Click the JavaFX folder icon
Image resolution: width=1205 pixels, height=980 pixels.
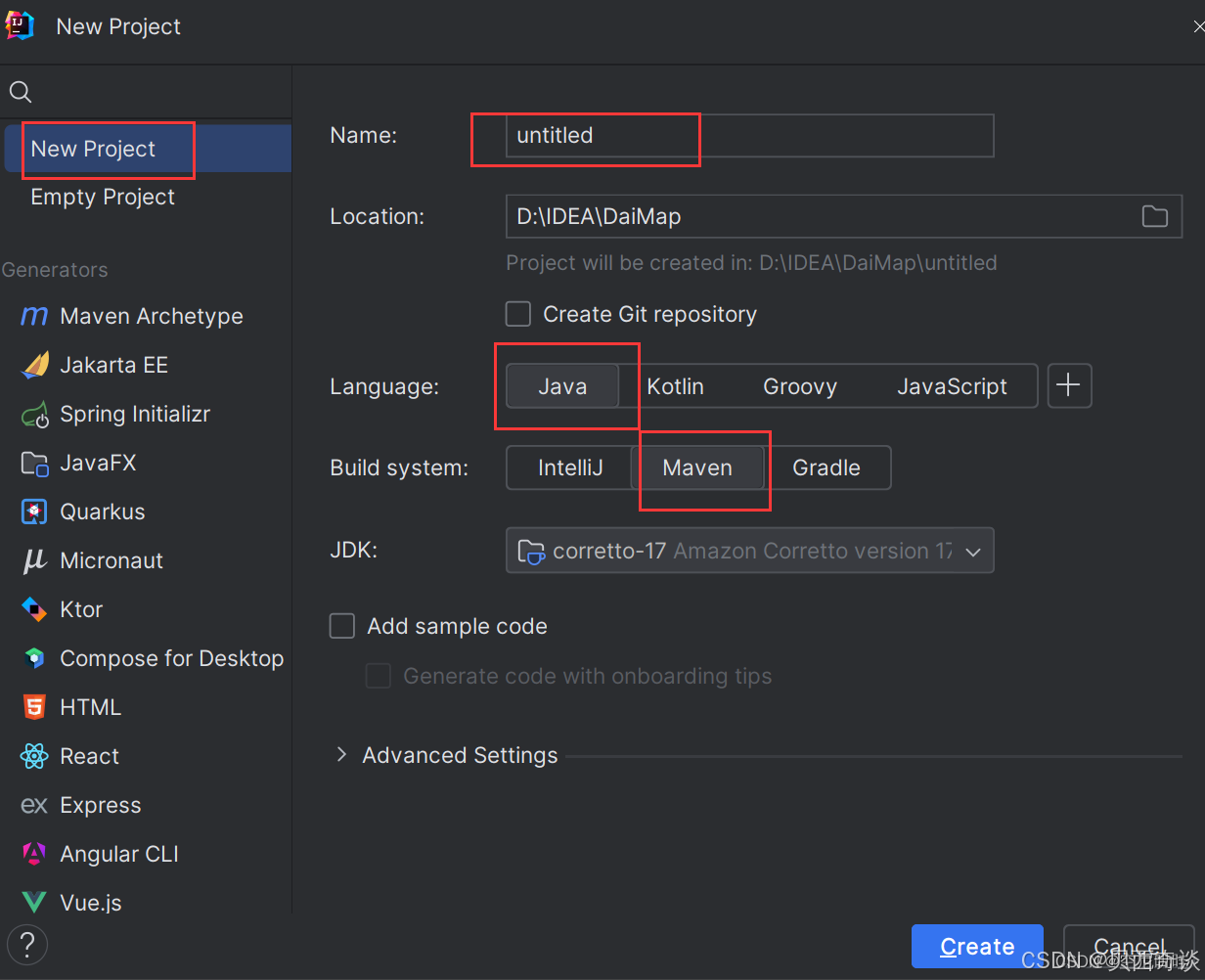point(34,464)
